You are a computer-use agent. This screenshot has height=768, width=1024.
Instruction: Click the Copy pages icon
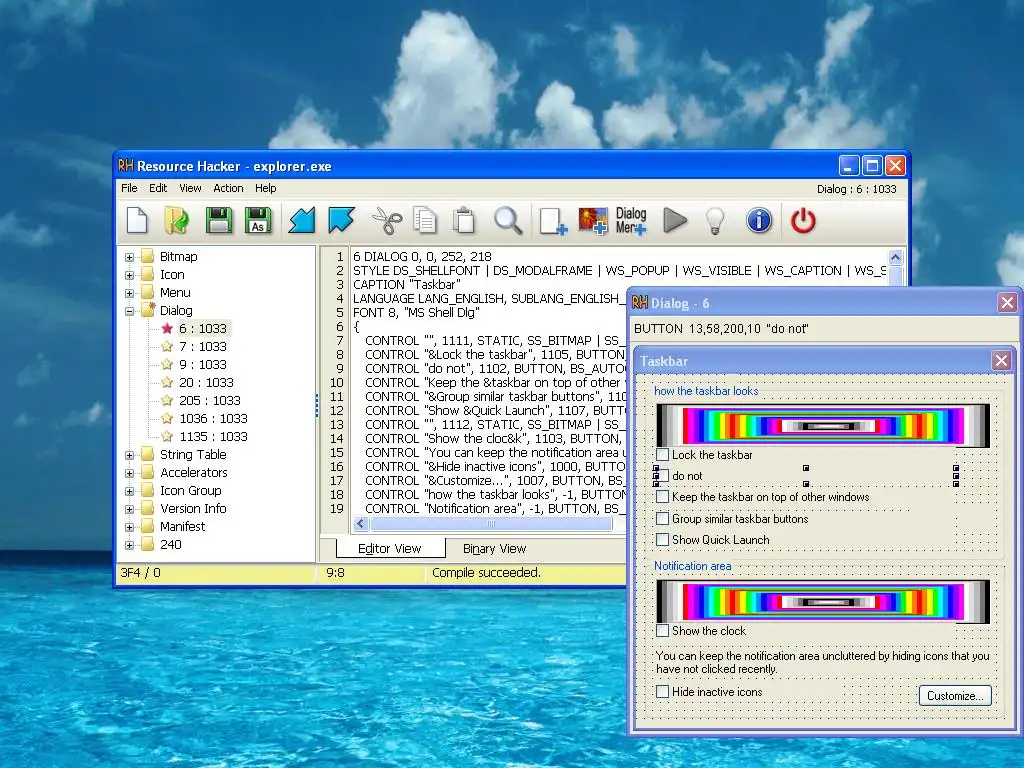click(x=425, y=221)
